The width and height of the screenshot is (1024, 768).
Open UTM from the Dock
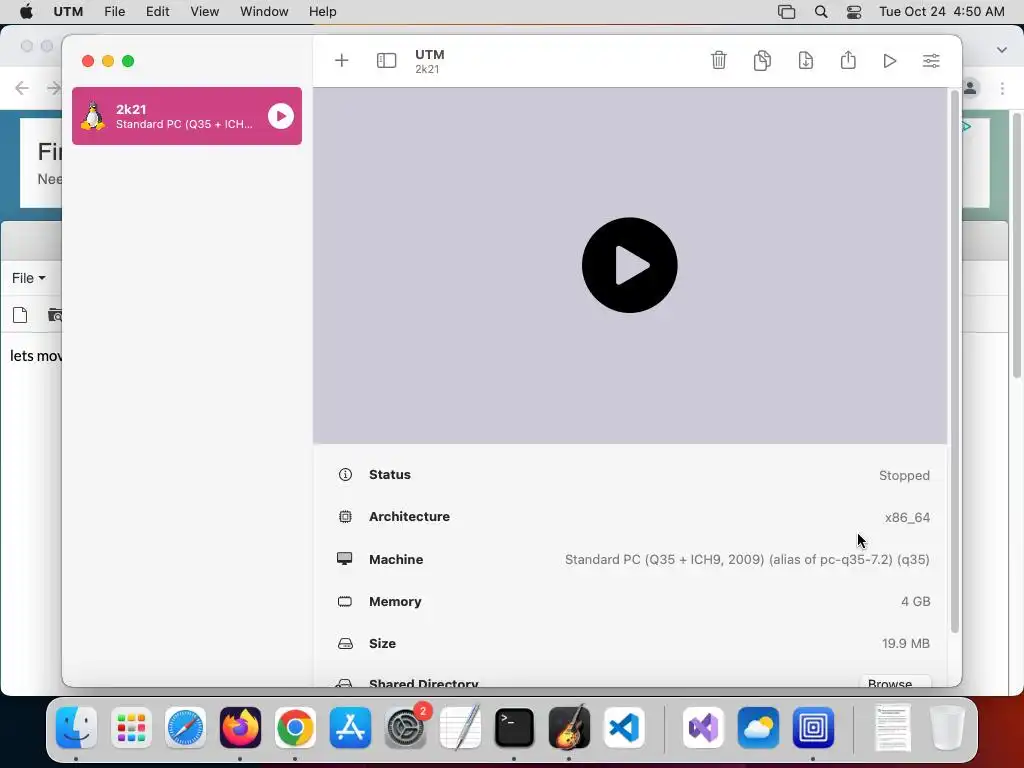click(x=813, y=728)
